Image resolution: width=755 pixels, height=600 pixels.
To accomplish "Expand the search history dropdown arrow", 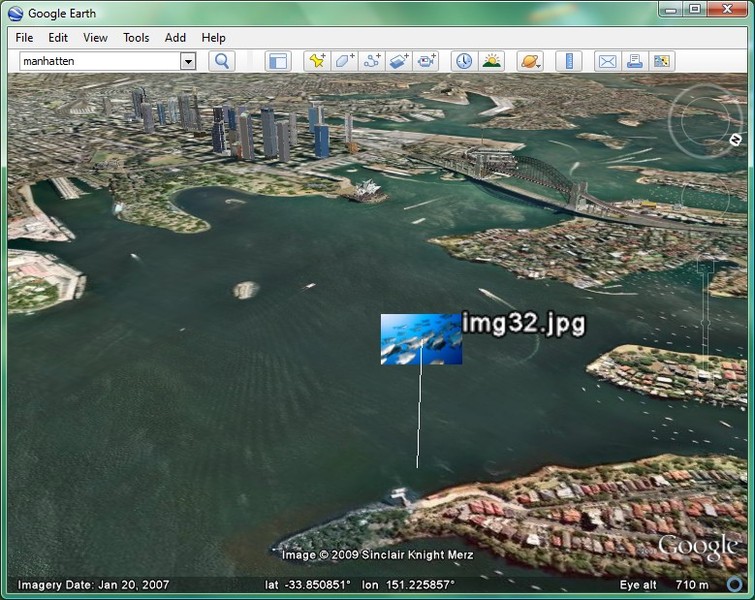I will click(188, 61).
